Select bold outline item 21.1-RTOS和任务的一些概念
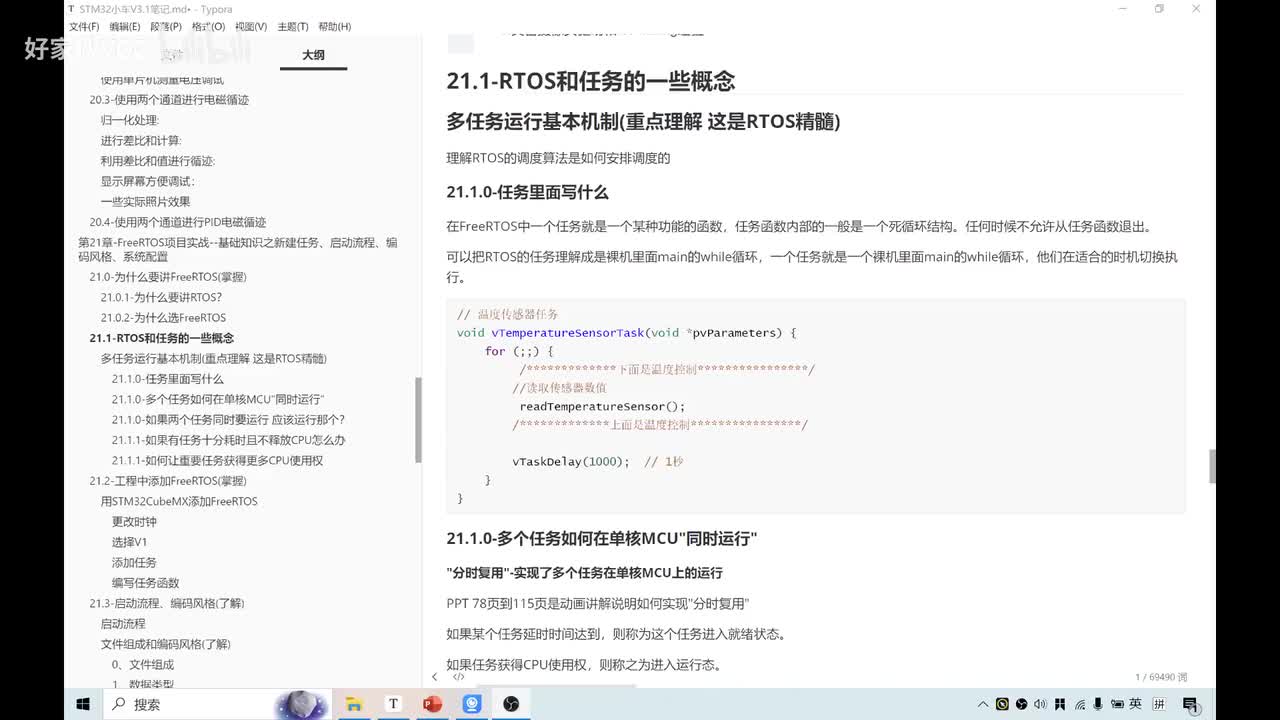The height and width of the screenshot is (720, 1280). (161, 338)
